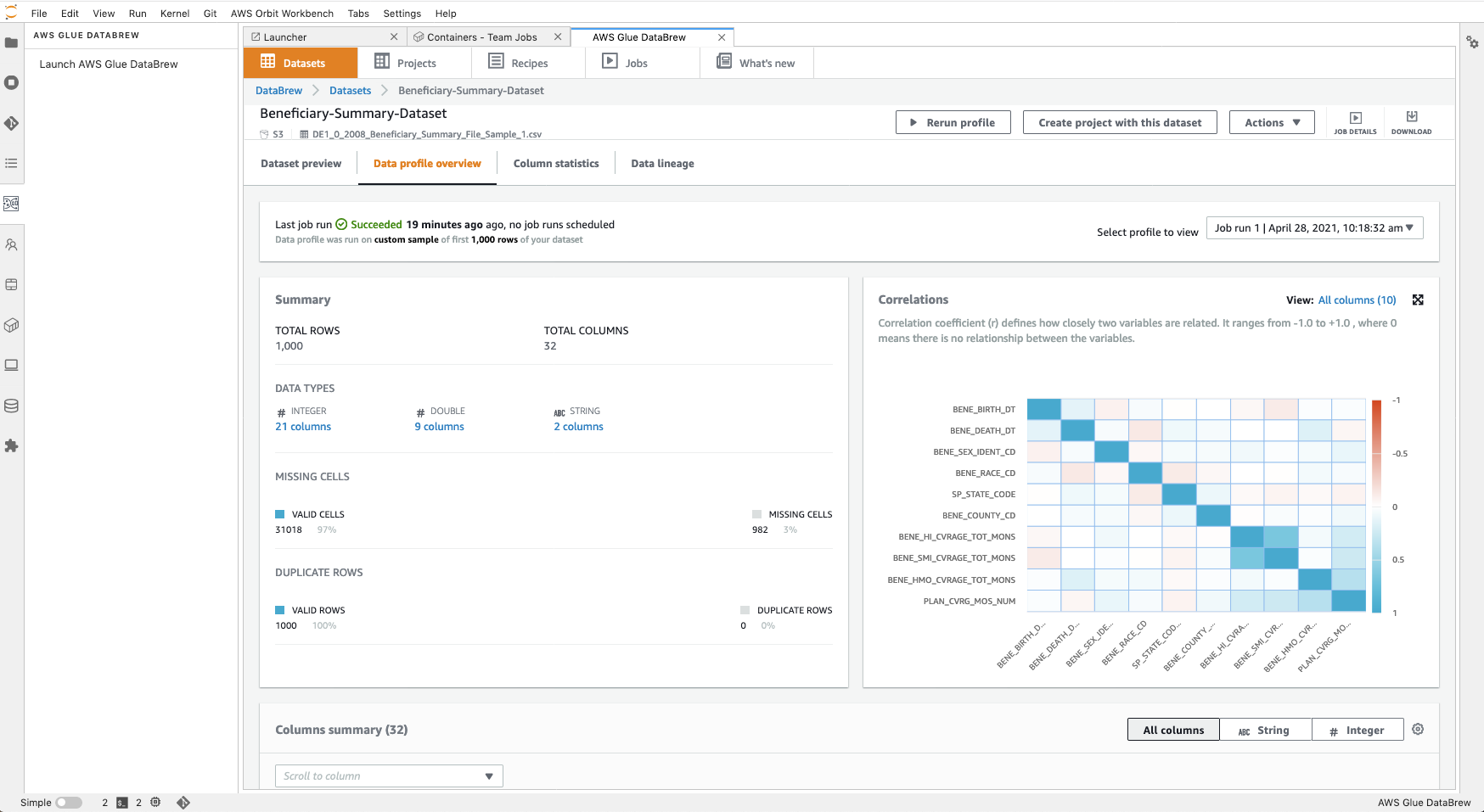Open the Settings menu
The height and width of the screenshot is (812, 1484).
[x=402, y=14]
